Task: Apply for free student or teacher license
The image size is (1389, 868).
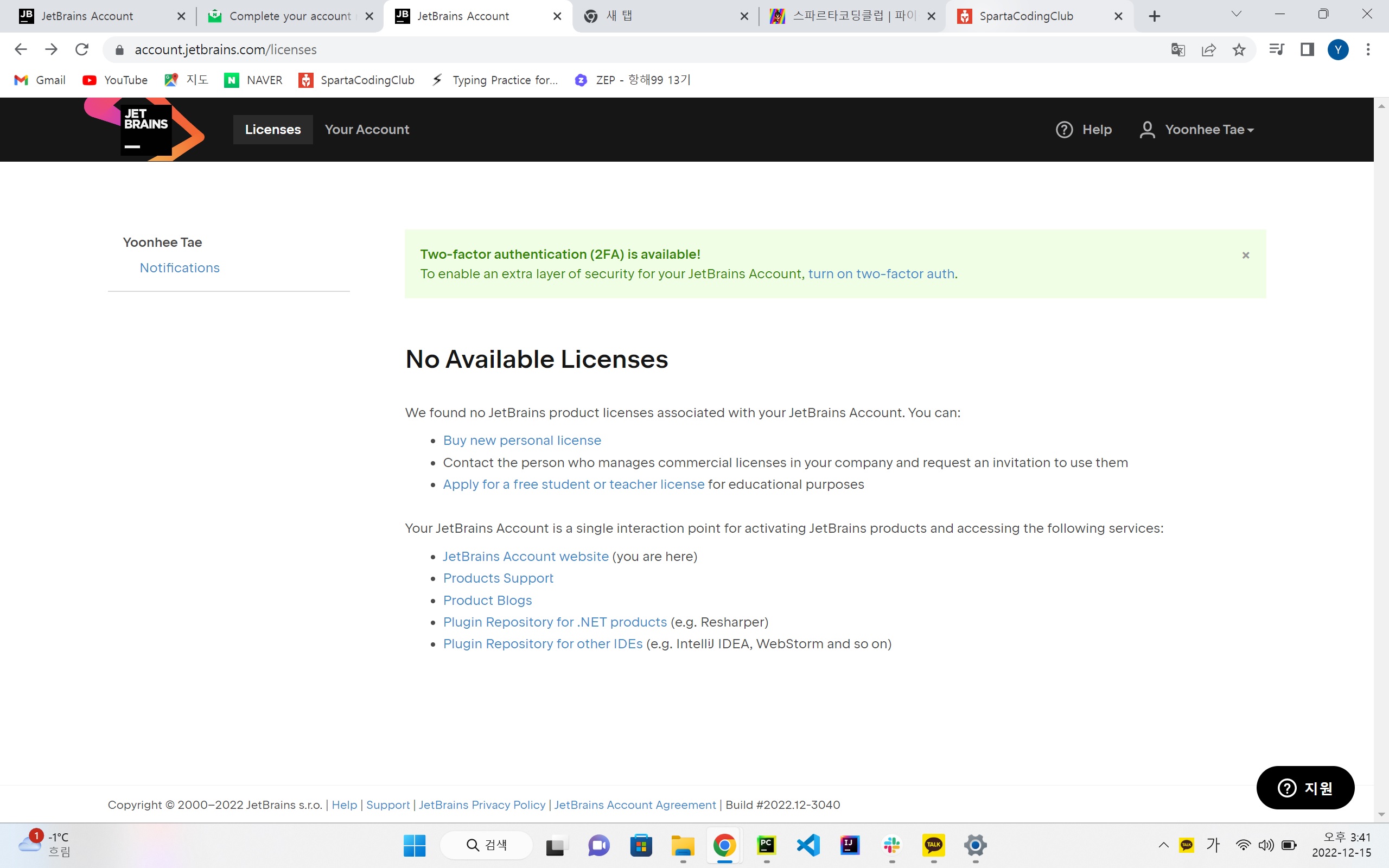Action: (574, 484)
